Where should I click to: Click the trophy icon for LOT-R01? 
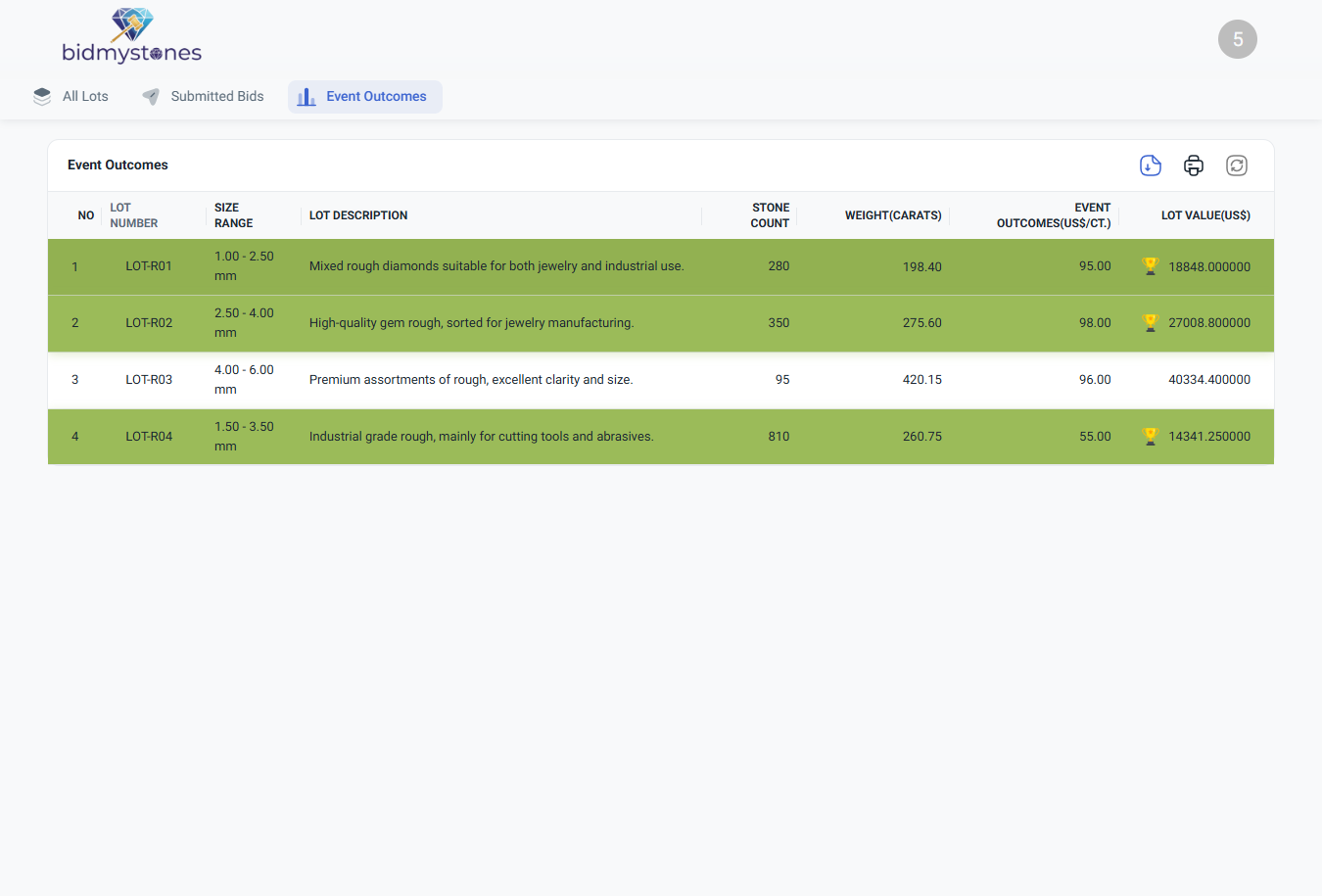1151,266
